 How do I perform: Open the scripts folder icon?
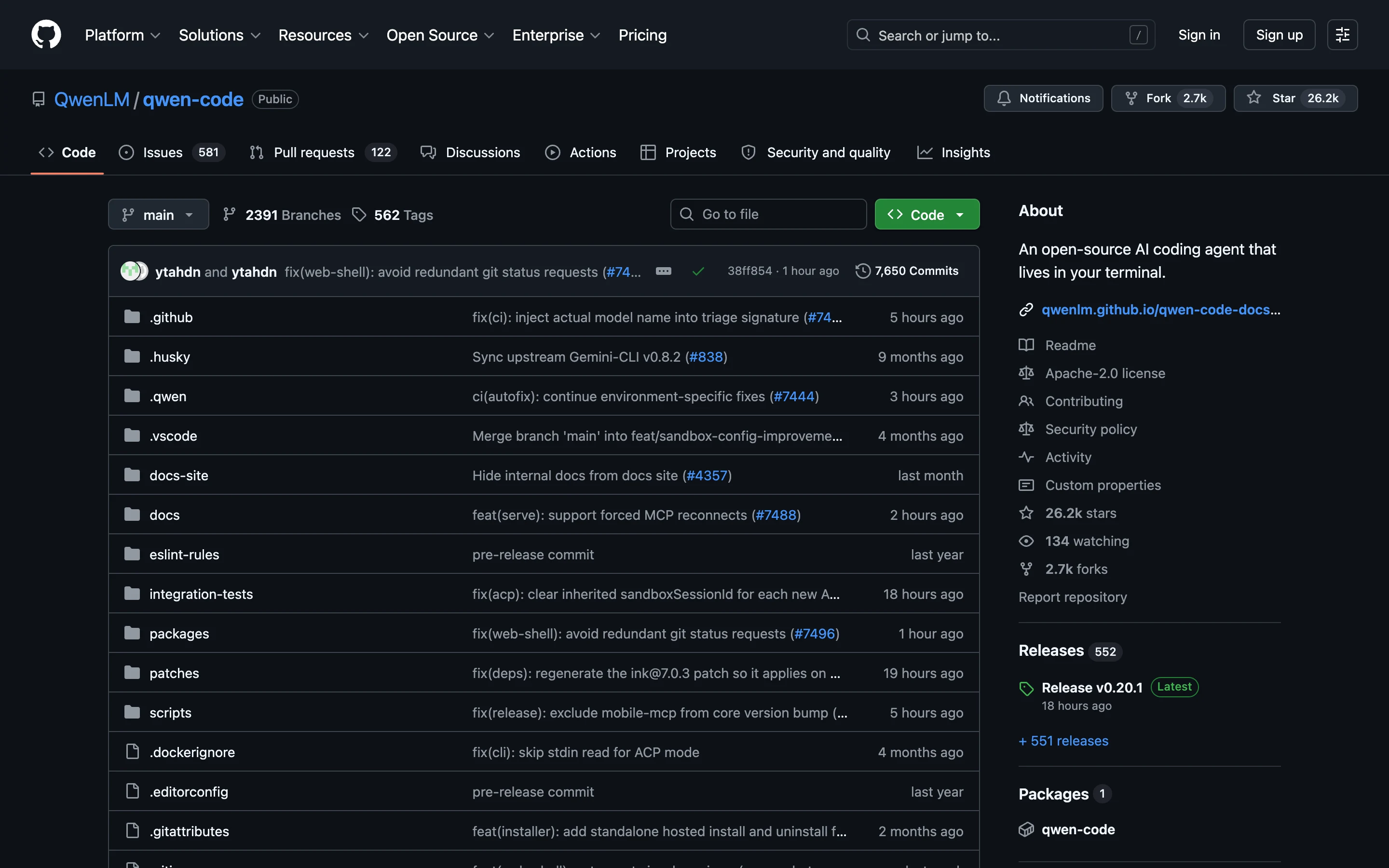tap(132, 712)
